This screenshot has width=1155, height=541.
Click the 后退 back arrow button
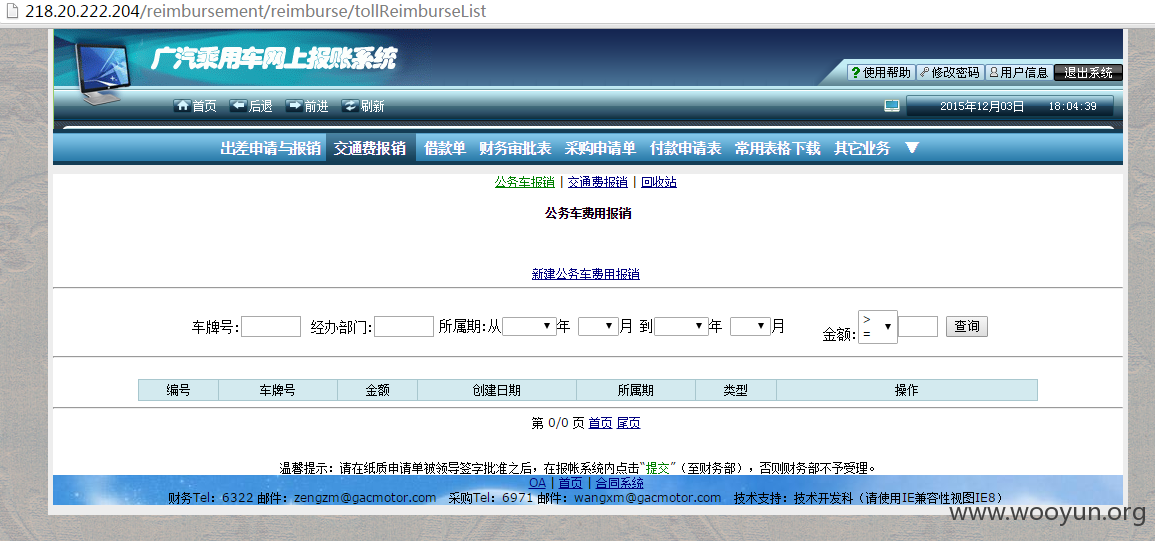(x=251, y=106)
